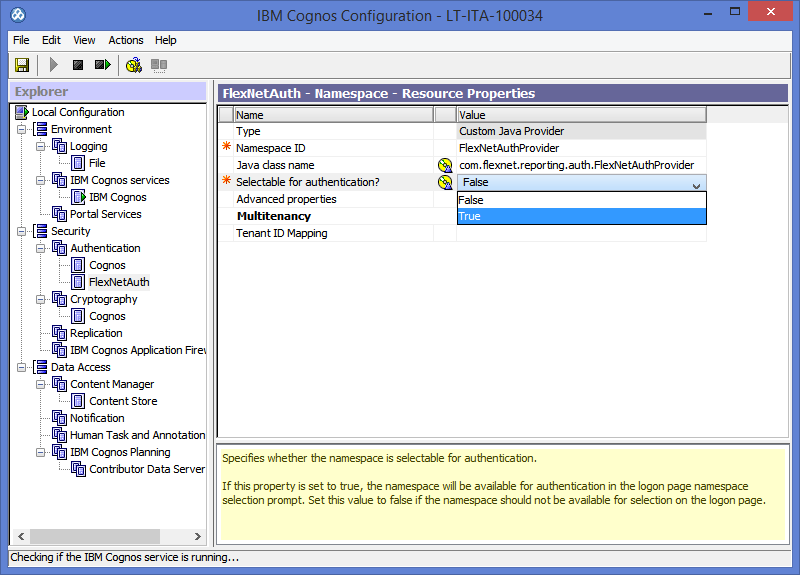Click the Name column header
The image size is (800, 575).
[334, 115]
